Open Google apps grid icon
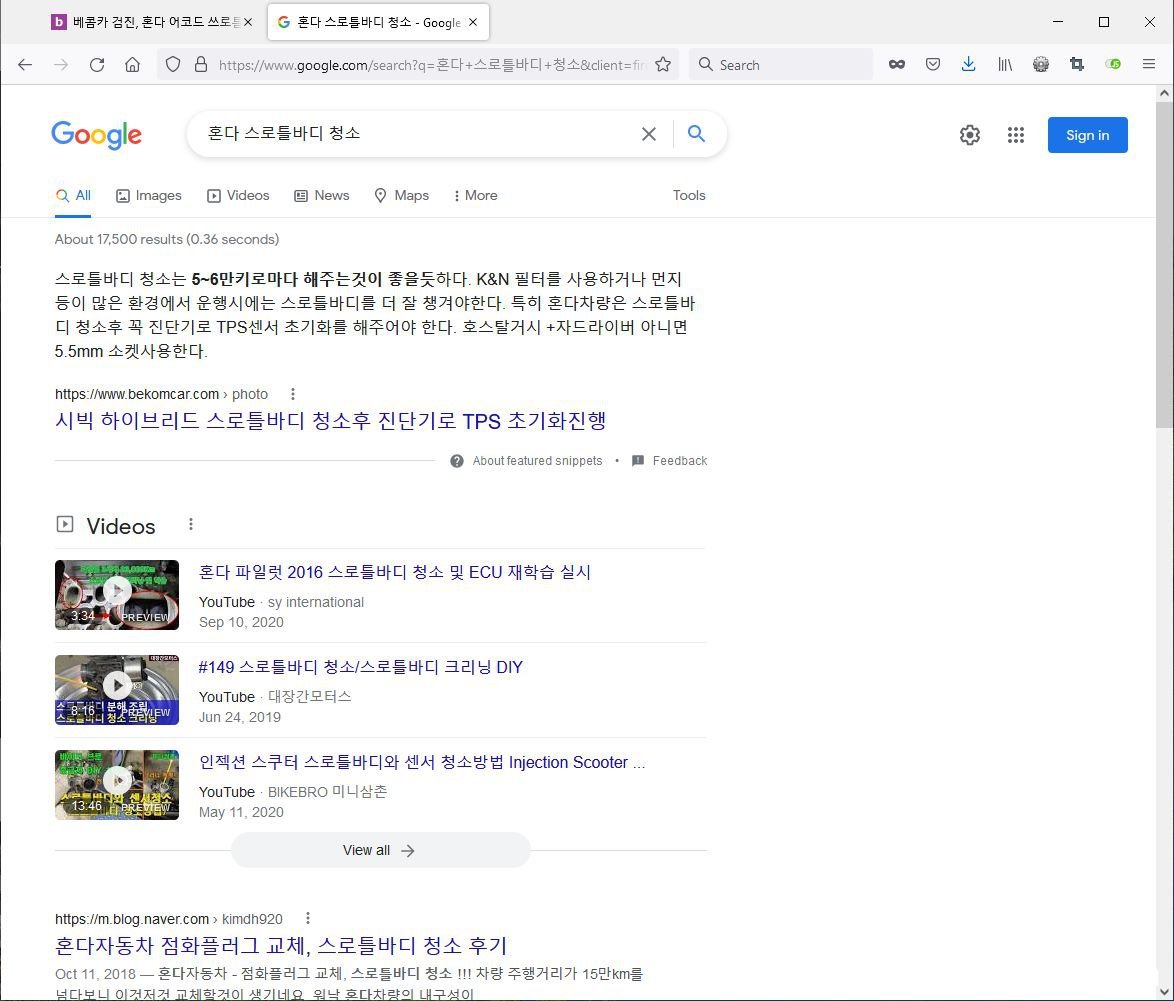 (1016, 135)
